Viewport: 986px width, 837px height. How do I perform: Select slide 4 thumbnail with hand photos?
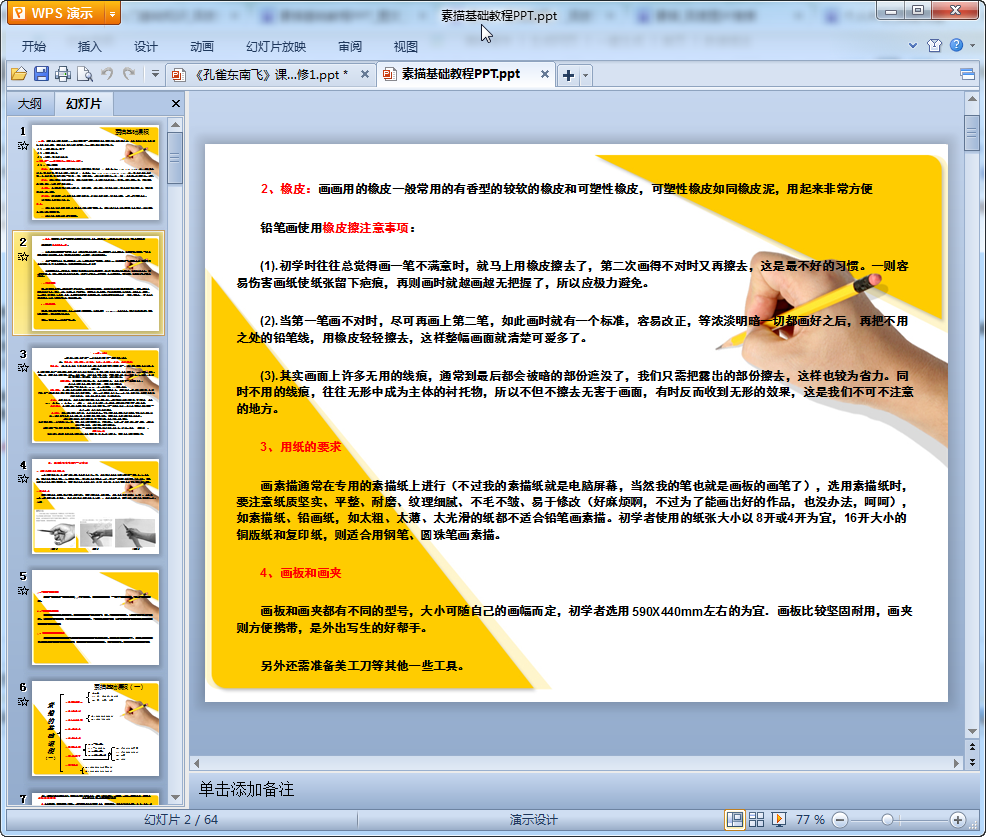(x=96, y=506)
